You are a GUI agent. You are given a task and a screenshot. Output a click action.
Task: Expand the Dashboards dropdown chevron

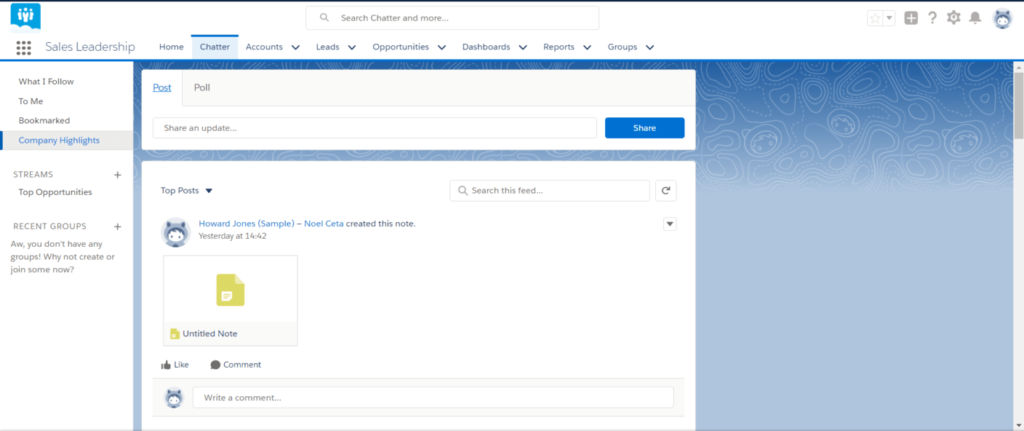(x=523, y=47)
